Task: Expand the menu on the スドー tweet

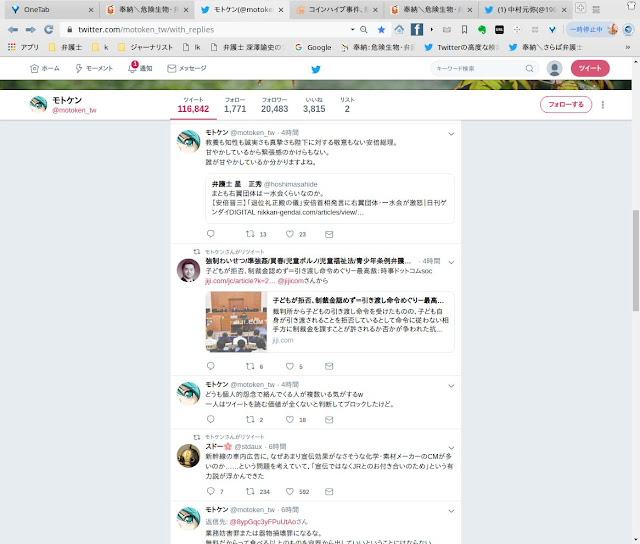Action: [451, 448]
